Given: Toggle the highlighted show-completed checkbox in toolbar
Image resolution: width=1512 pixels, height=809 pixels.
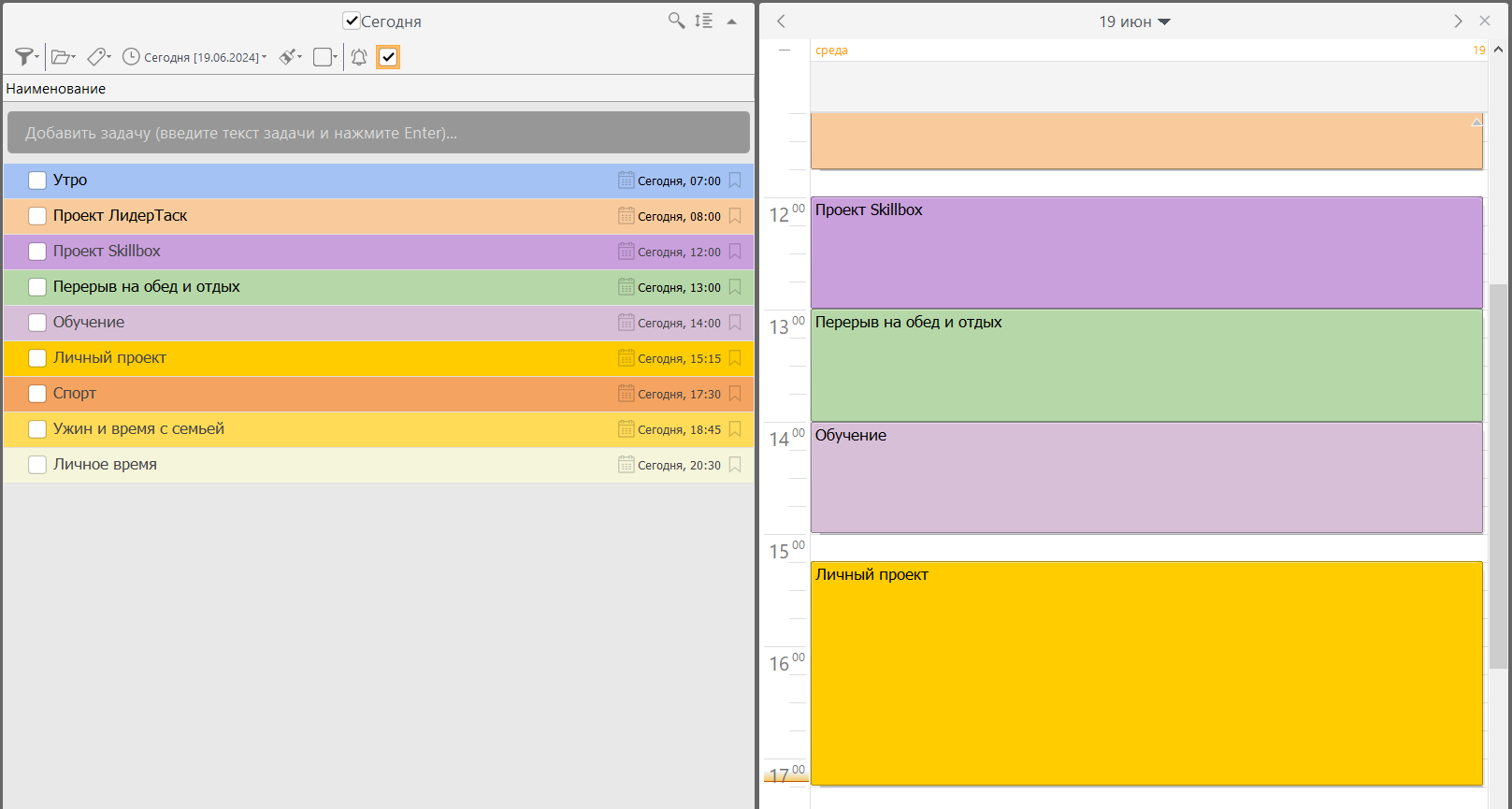Looking at the screenshot, I should pos(388,57).
